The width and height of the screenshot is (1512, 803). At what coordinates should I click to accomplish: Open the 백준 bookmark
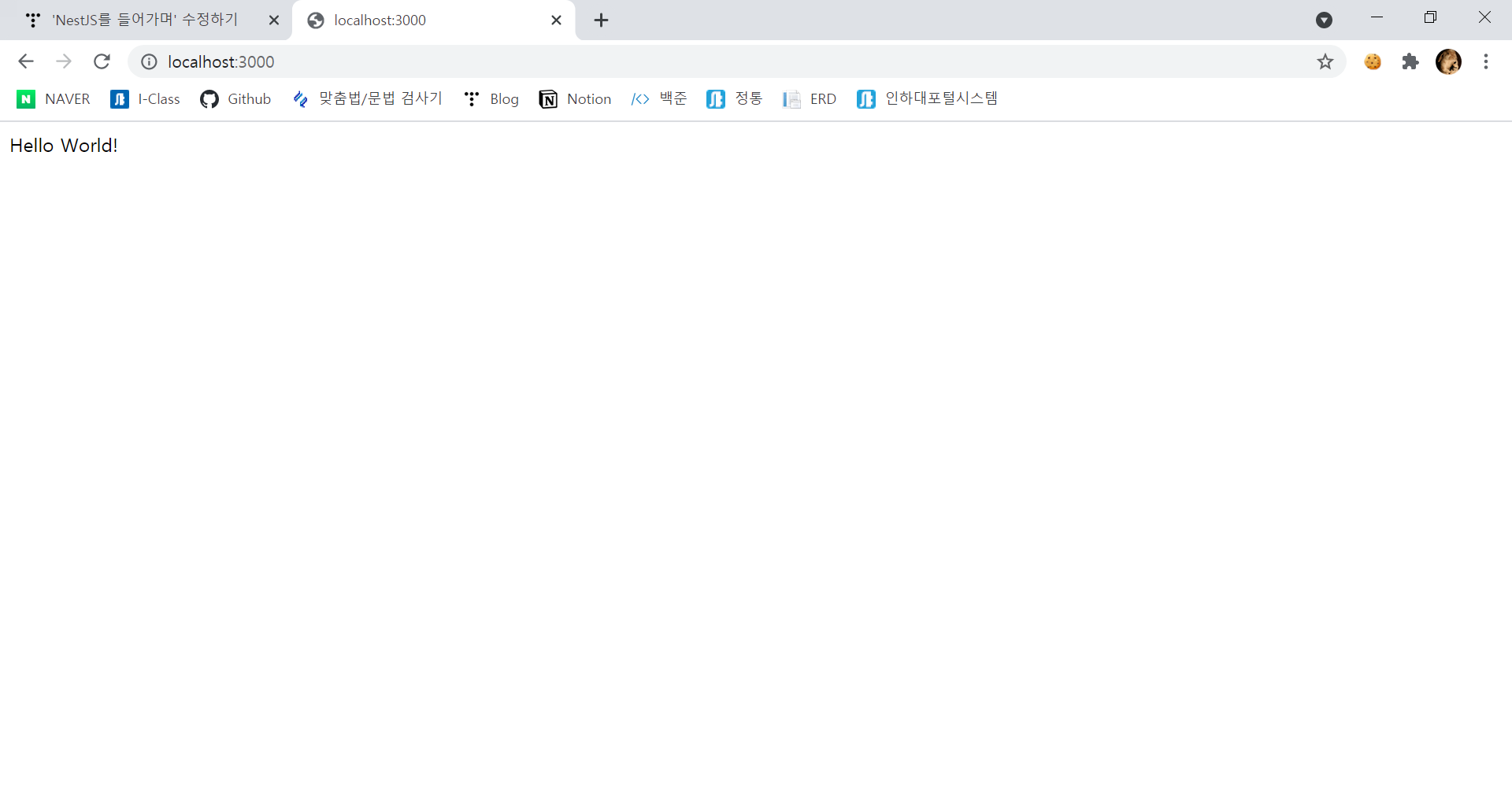(659, 99)
